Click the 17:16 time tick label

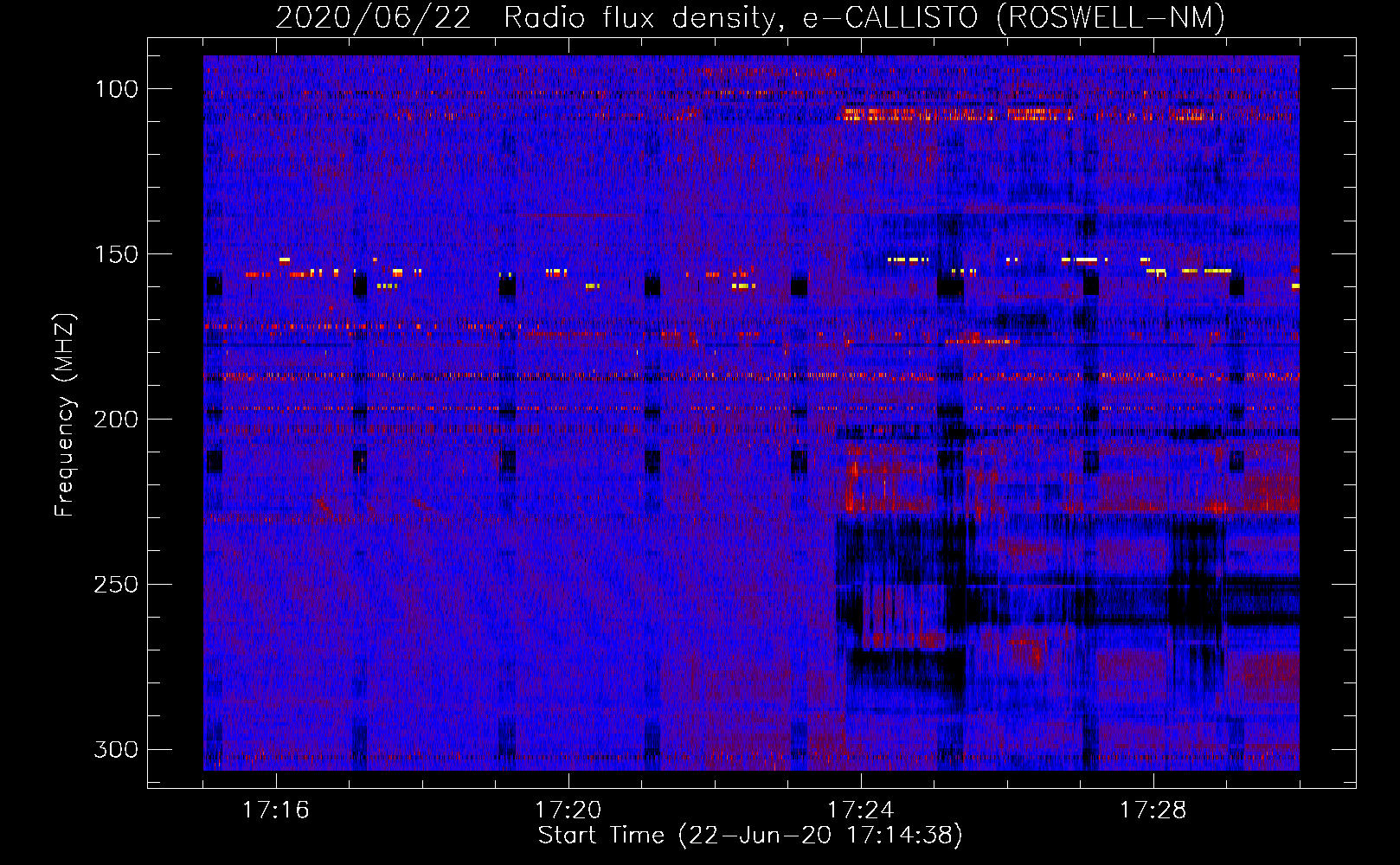(x=275, y=811)
